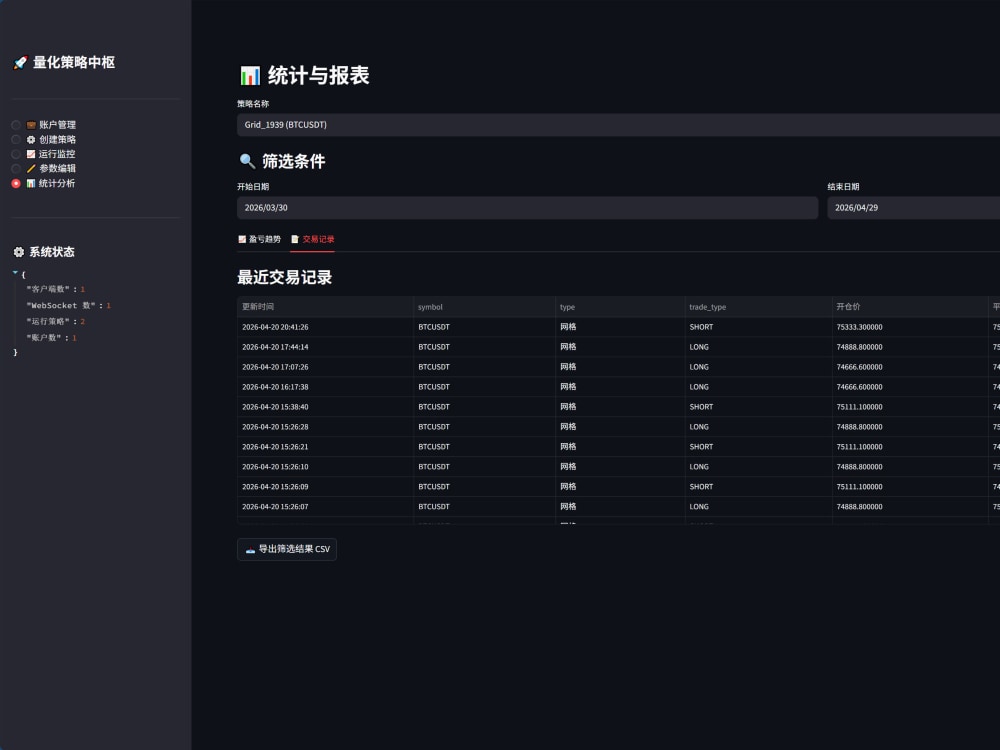This screenshot has width=1000, height=750.
Task: Open the 结束日期 date field 2026/04/29
Action: 913,208
